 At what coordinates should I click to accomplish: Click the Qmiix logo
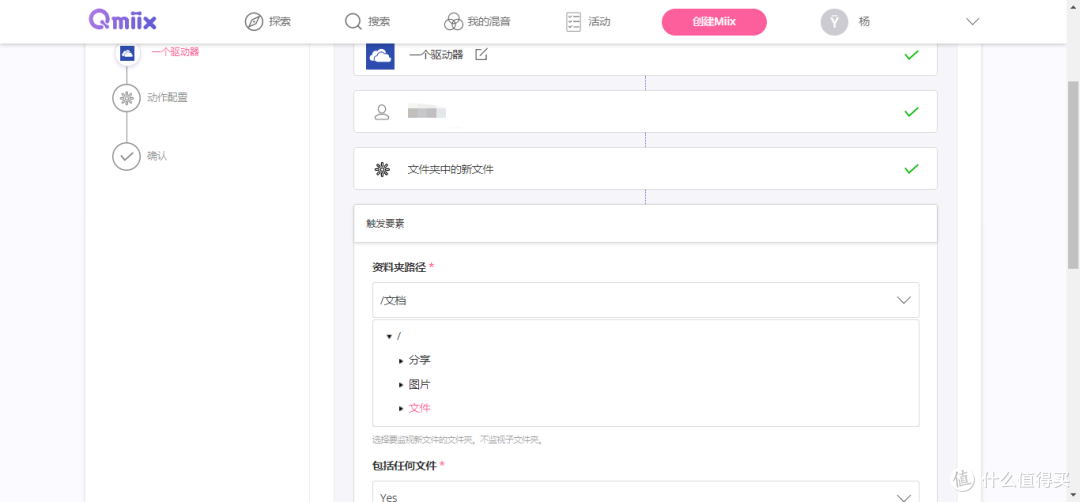pos(123,21)
